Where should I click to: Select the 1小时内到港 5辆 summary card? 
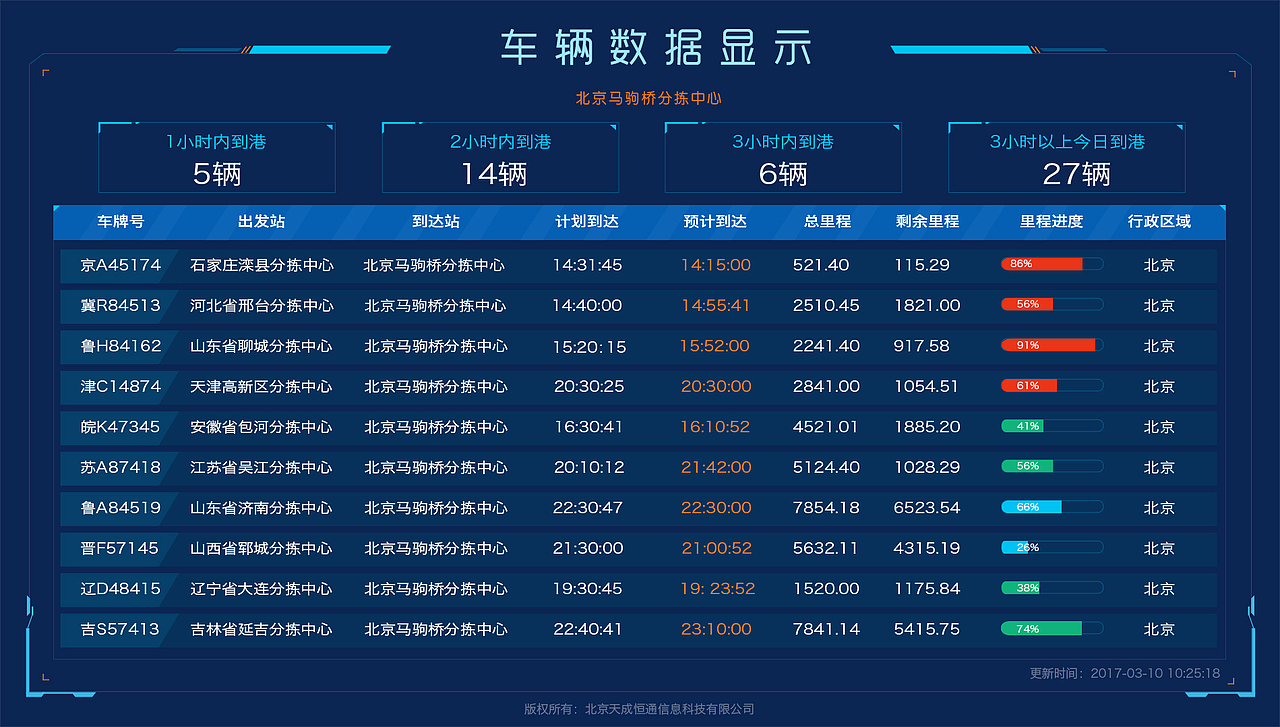tap(217, 157)
